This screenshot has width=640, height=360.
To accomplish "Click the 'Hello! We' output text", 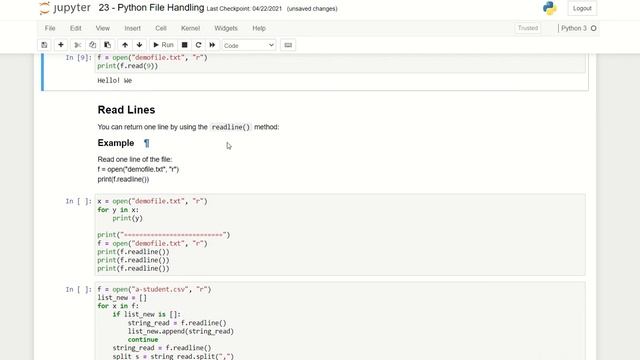I will [x=115, y=80].
